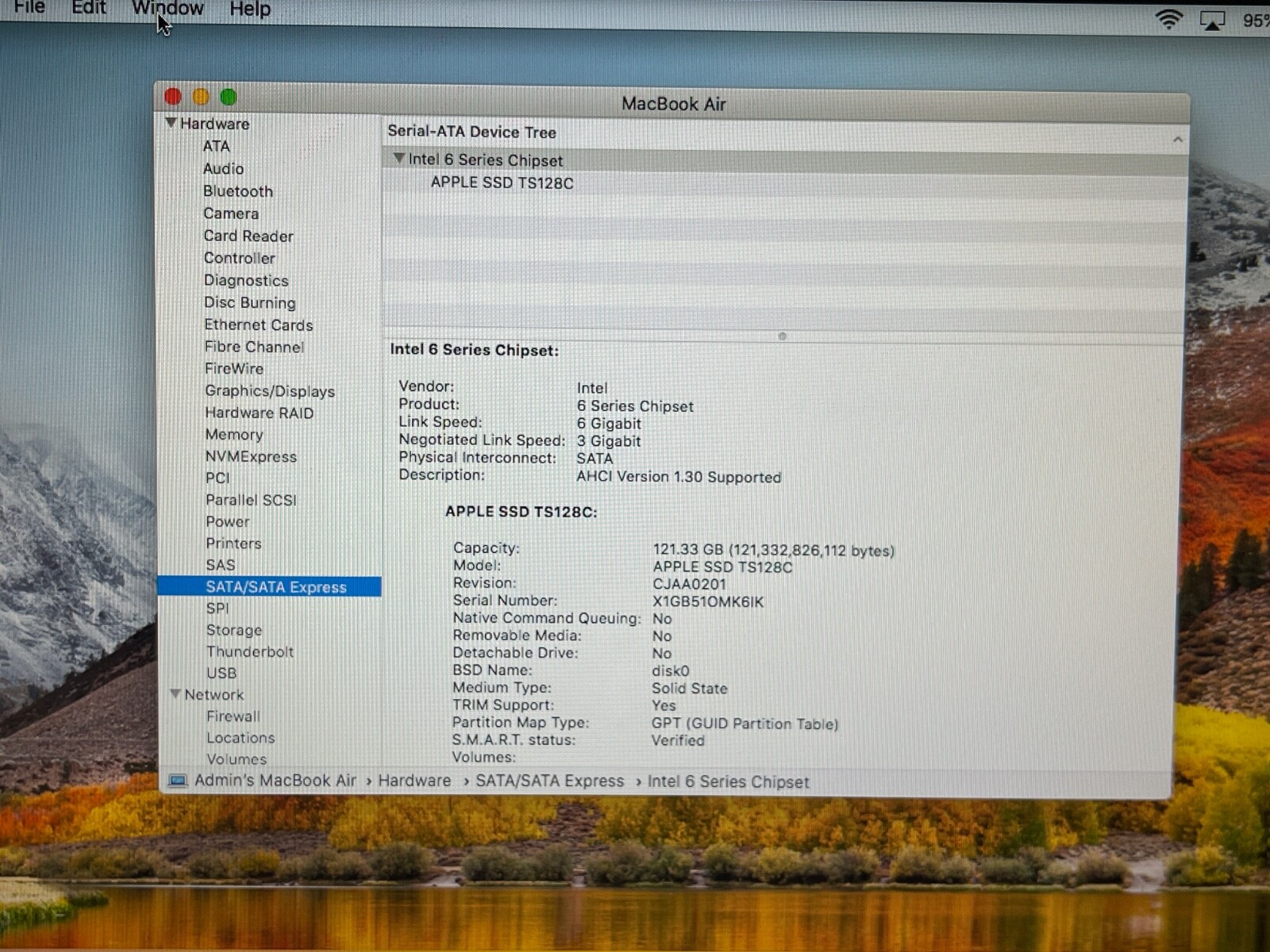Click the computer icon in the path bar
The width and height of the screenshot is (1270, 952).
pos(178,781)
